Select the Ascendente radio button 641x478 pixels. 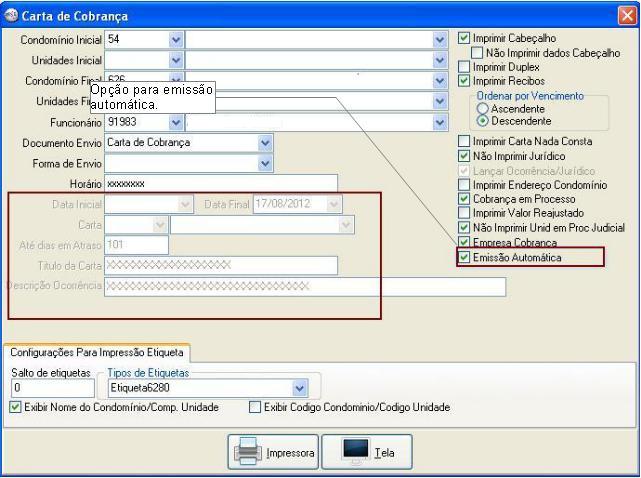tap(483, 108)
